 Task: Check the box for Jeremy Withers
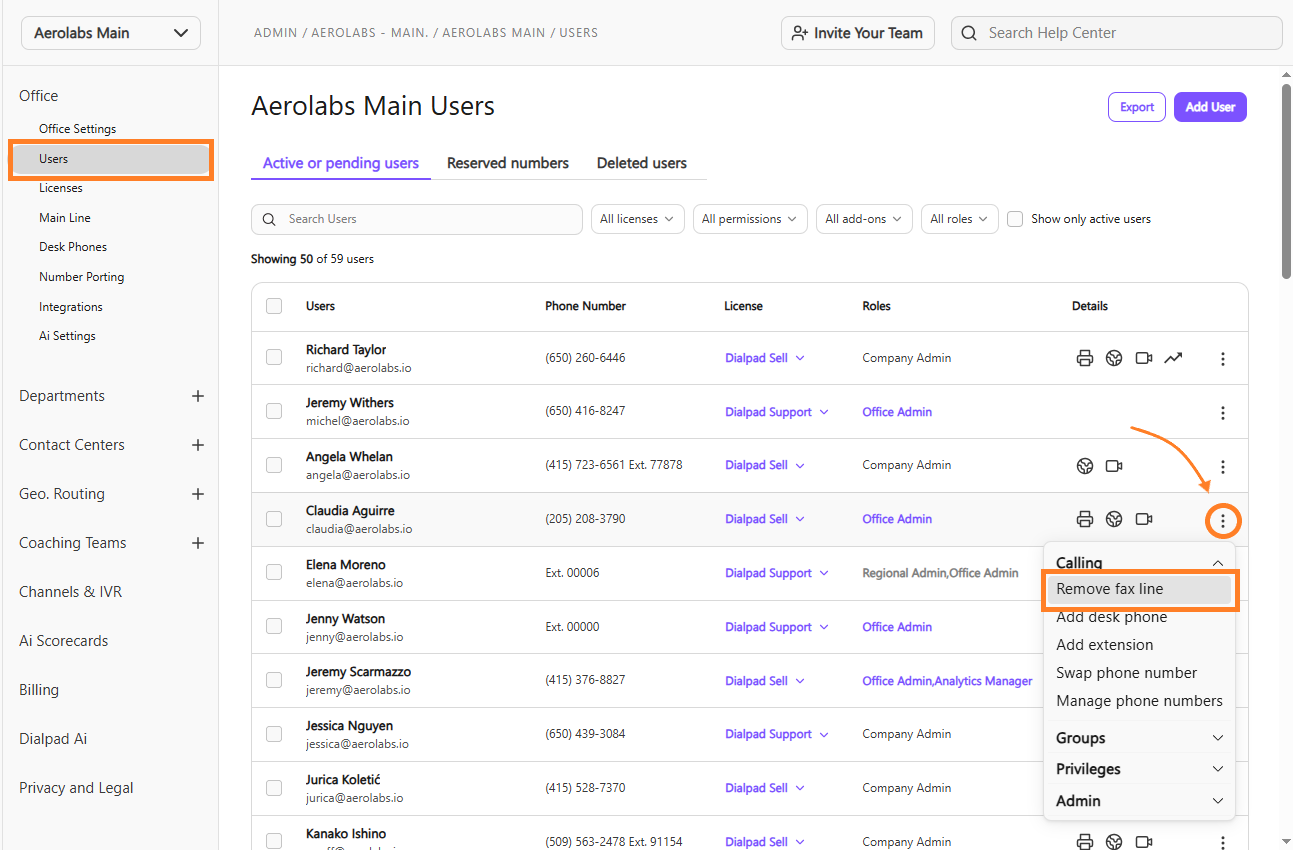(274, 411)
